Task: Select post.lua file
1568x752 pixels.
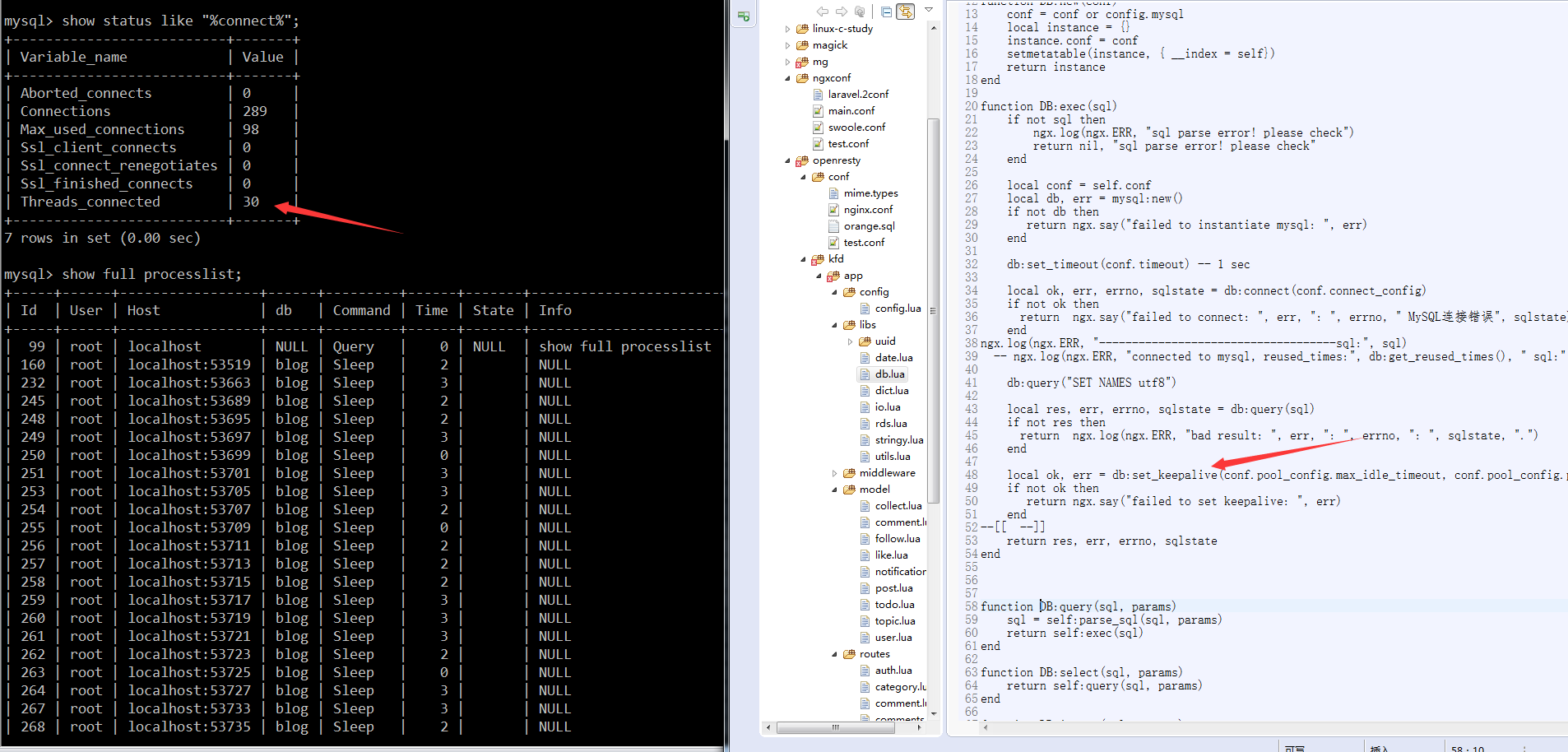Action: coord(893,588)
